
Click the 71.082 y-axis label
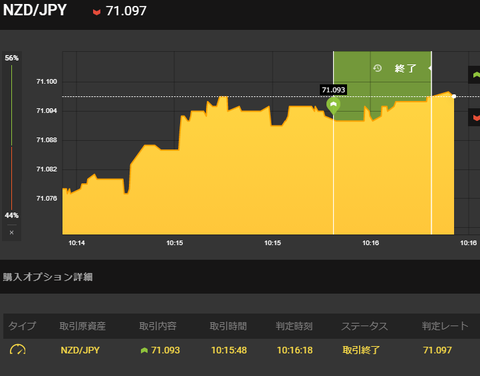(47, 169)
